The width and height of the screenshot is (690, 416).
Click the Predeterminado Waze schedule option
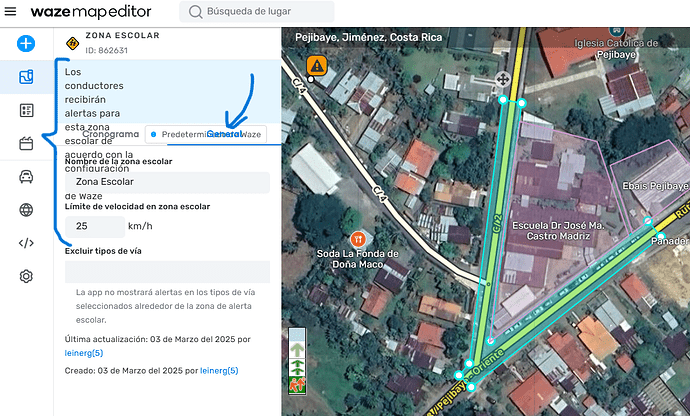[206, 134]
